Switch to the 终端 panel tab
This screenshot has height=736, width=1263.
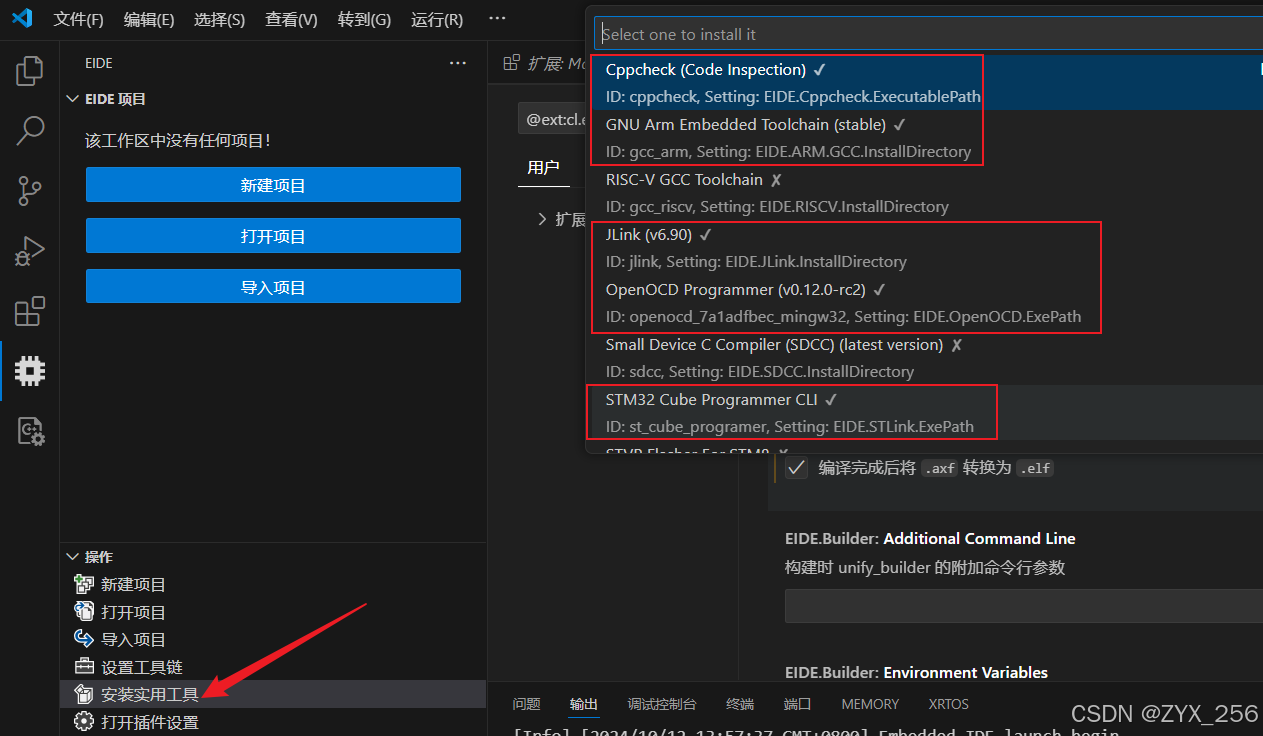click(740, 704)
